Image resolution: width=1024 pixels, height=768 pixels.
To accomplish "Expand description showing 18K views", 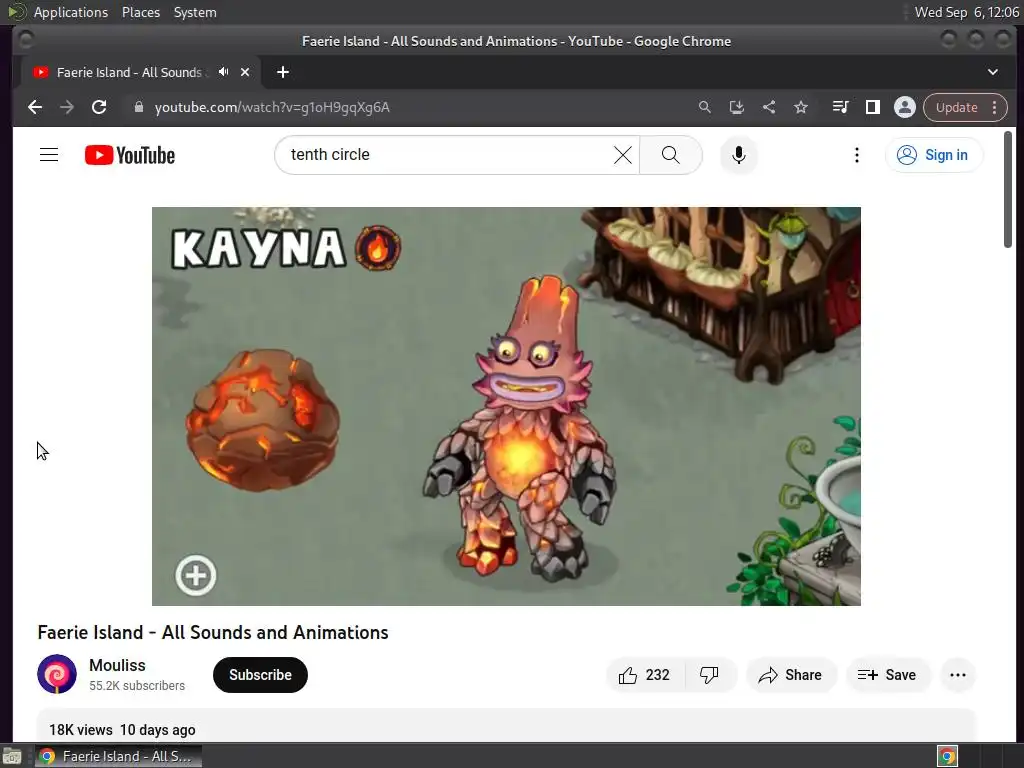I will tap(506, 725).
